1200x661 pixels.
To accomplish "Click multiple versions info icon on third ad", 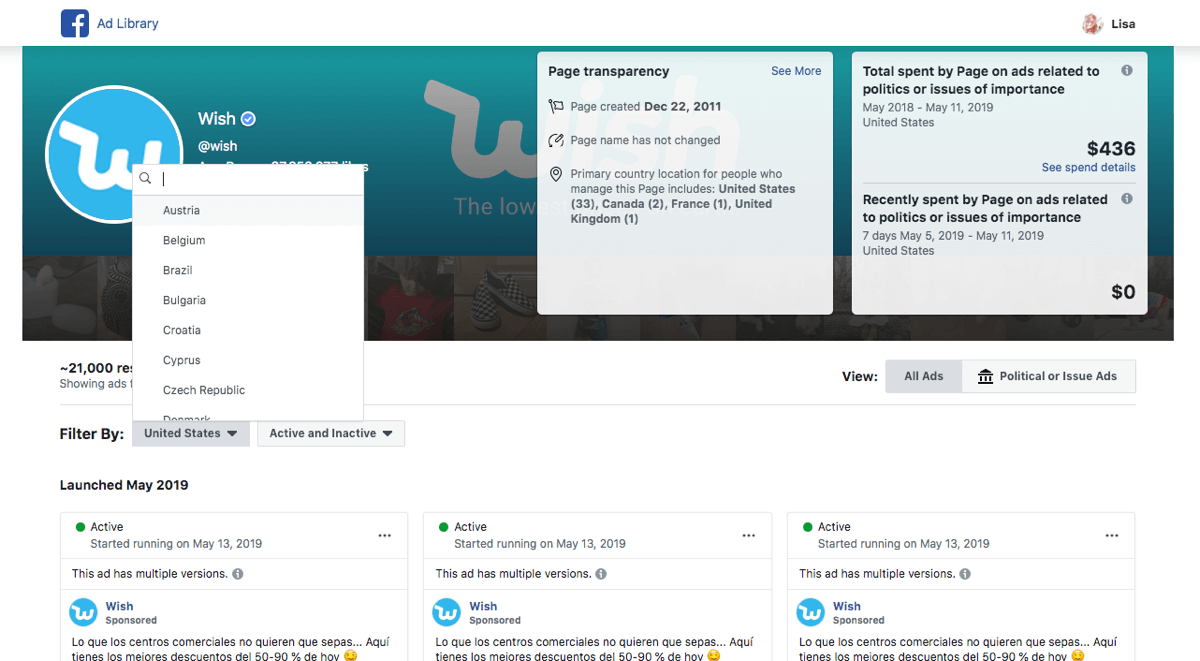I will tap(965, 574).
